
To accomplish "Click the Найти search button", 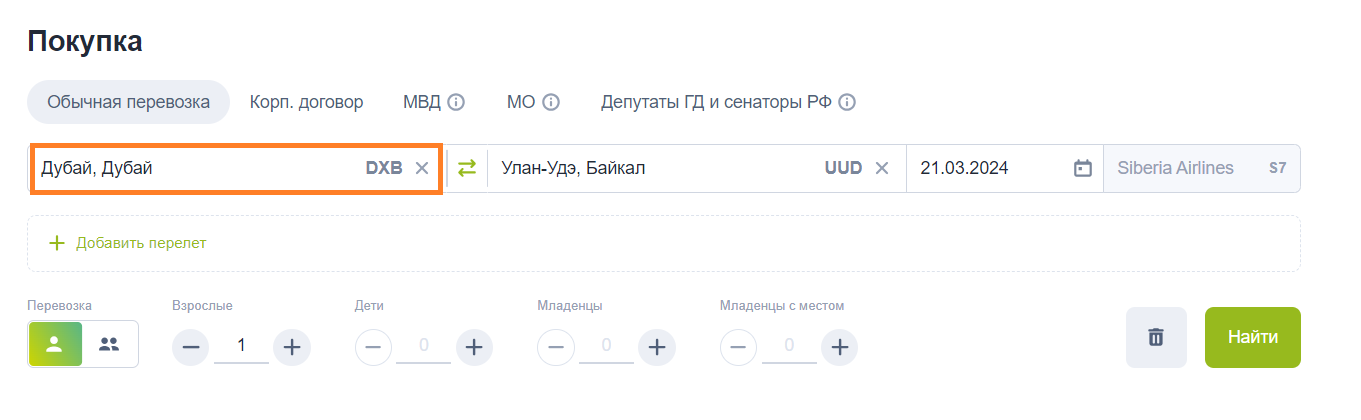I will (1253, 337).
